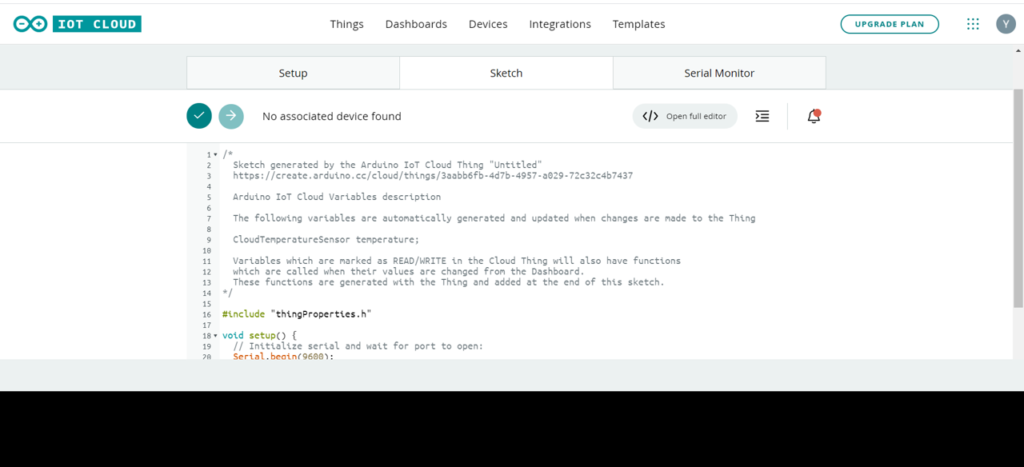Open the Integrations page
Viewport: 1024px width, 467px height.
coord(560,24)
